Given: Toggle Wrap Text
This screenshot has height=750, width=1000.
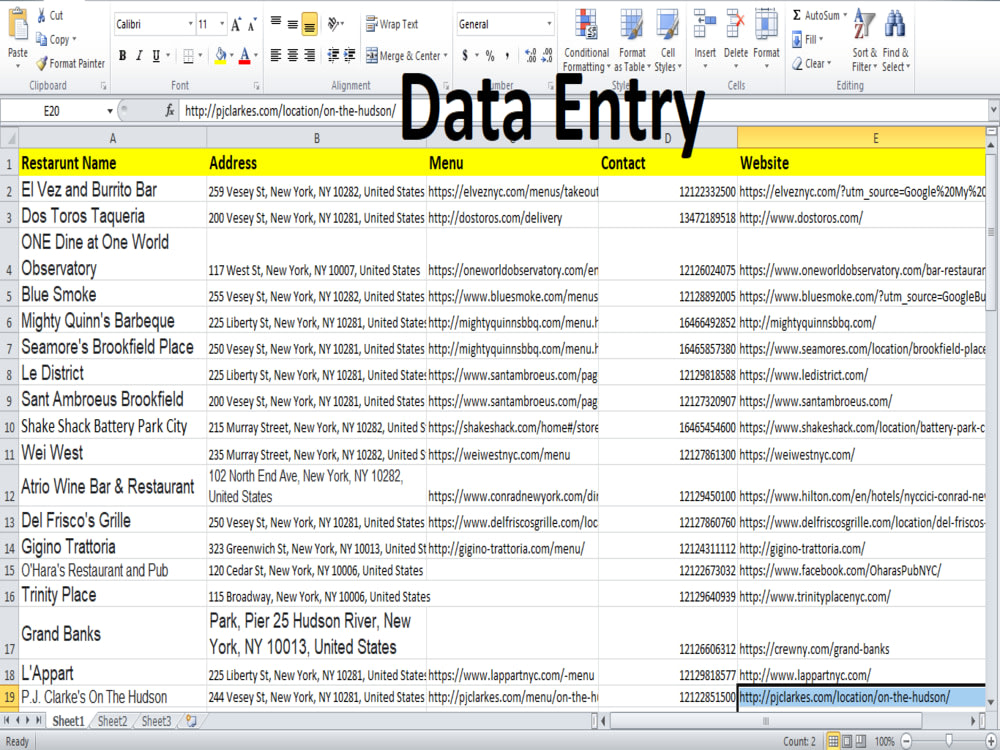Looking at the screenshot, I should pos(392,24).
